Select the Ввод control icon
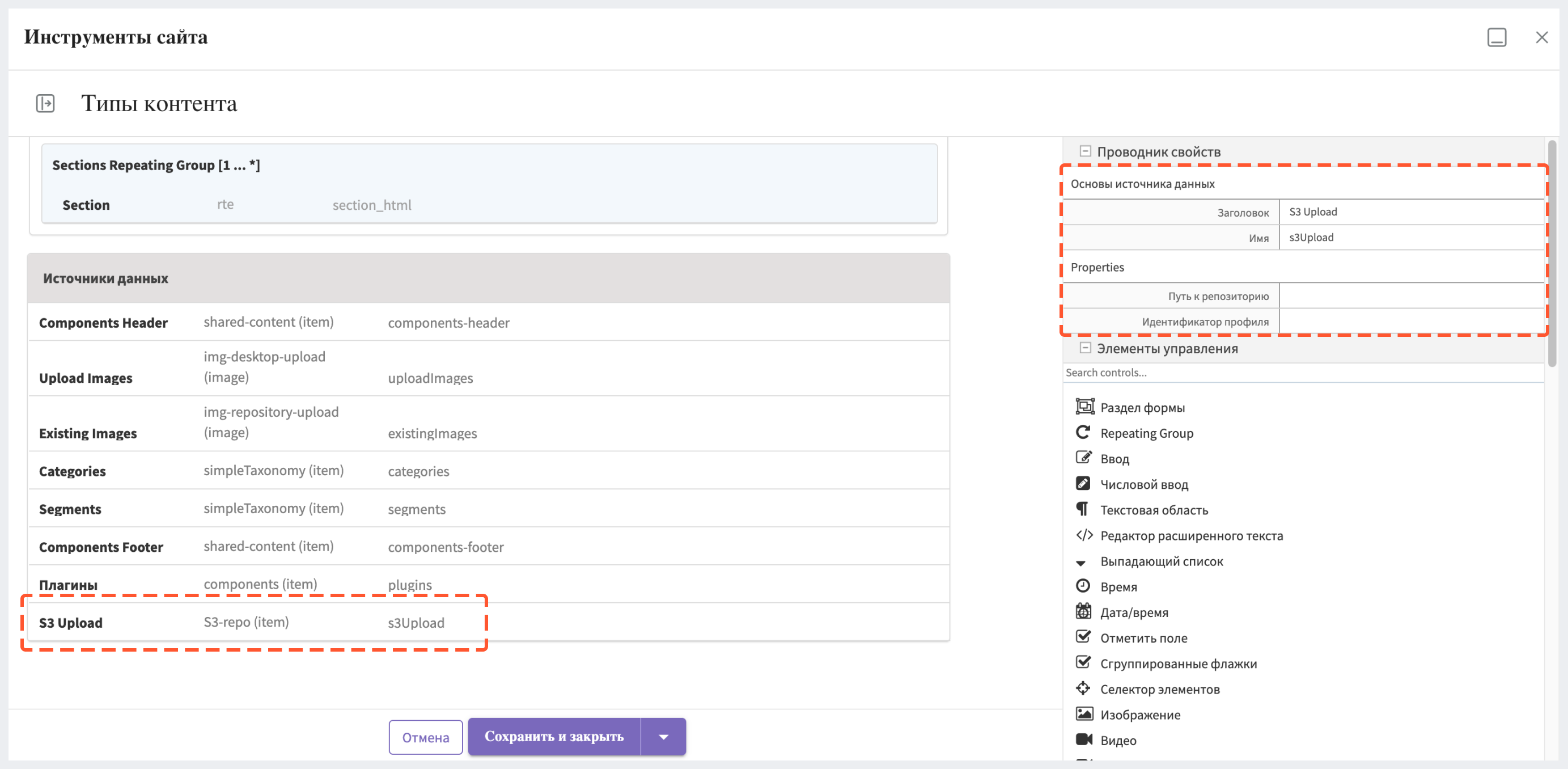The image size is (1568, 769). tap(1083, 458)
